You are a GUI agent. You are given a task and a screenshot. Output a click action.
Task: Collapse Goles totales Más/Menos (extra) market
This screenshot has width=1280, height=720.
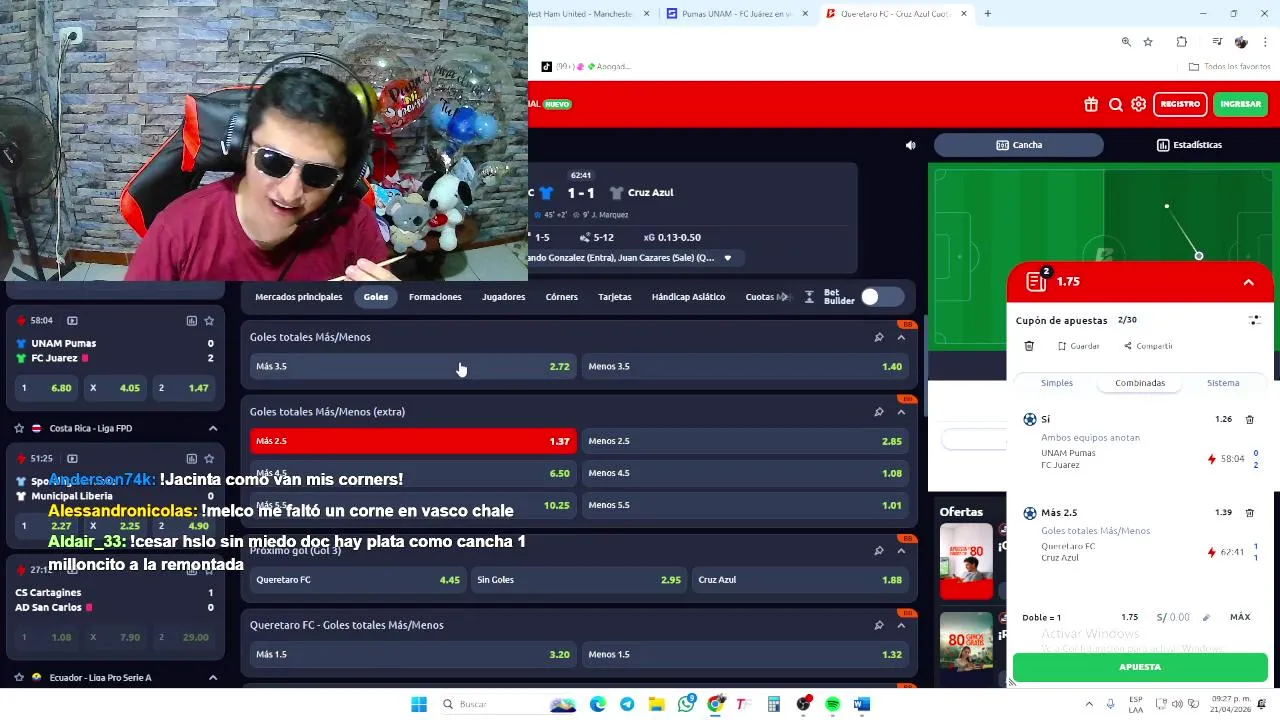click(x=901, y=412)
